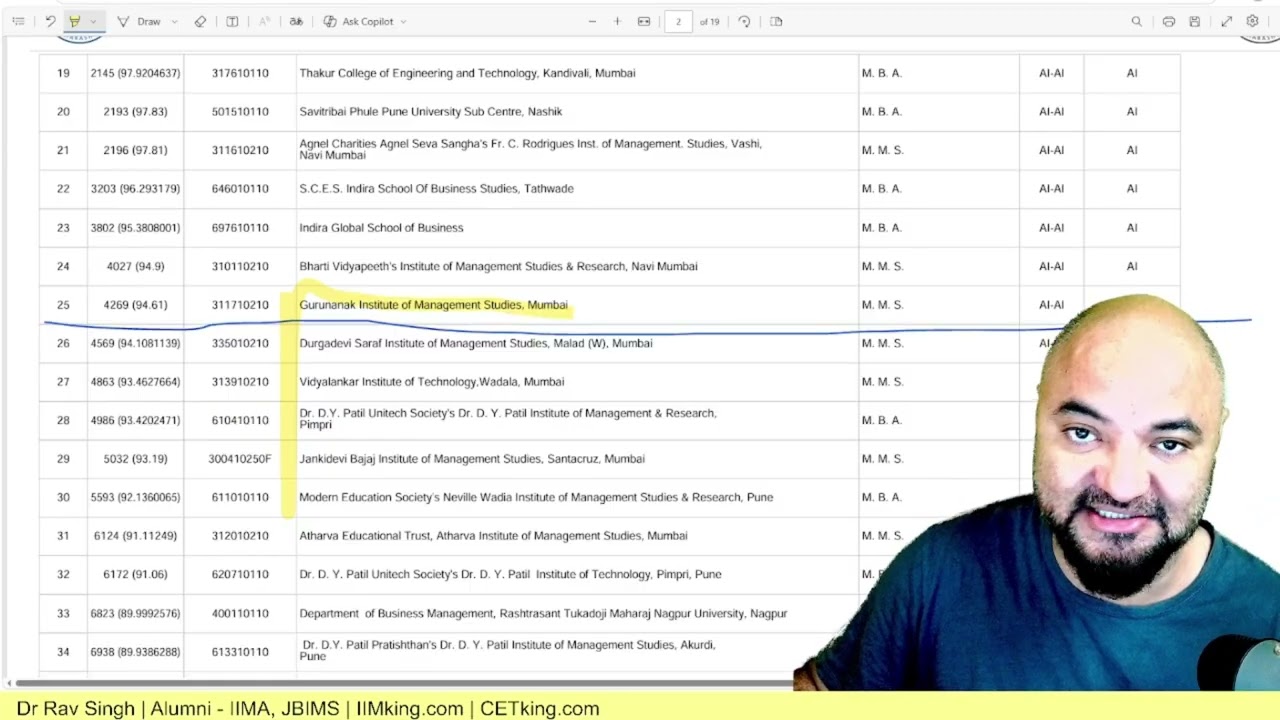Zoom out of the PDF

[x=592, y=21]
